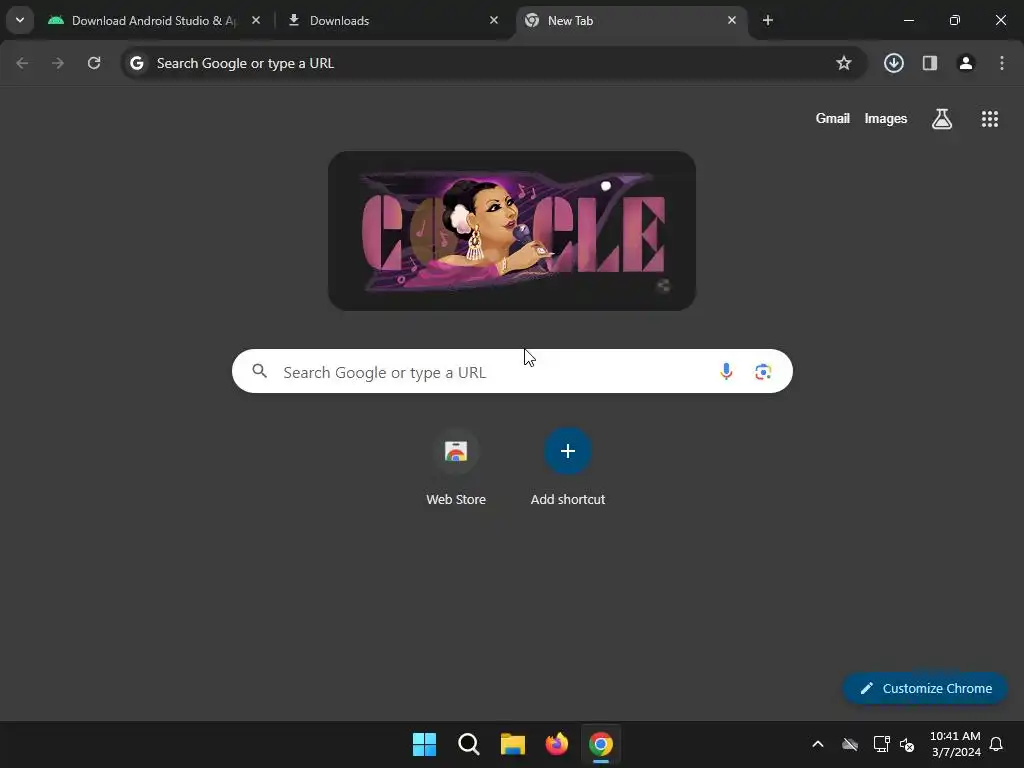Go back using the back arrow
1024x768 pixels.
(x=22, y=63)
